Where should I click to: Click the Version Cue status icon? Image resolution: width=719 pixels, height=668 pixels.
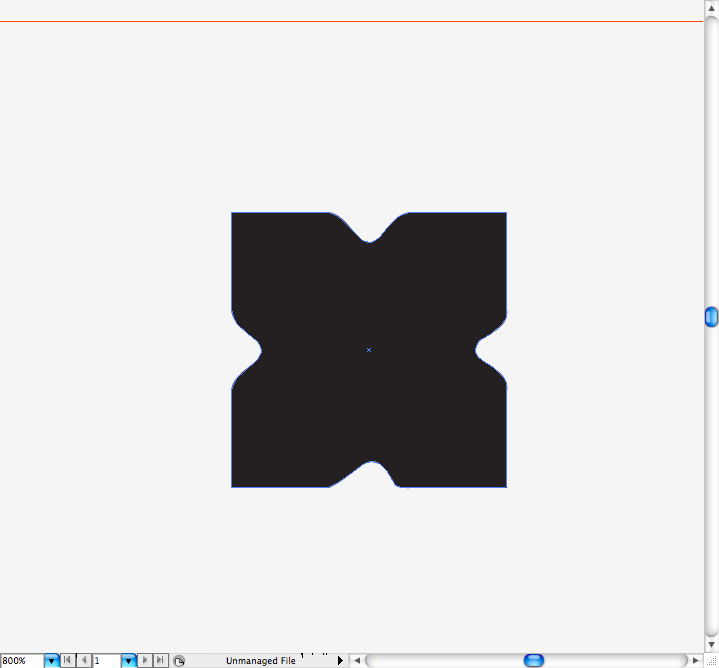coord(179,661)
